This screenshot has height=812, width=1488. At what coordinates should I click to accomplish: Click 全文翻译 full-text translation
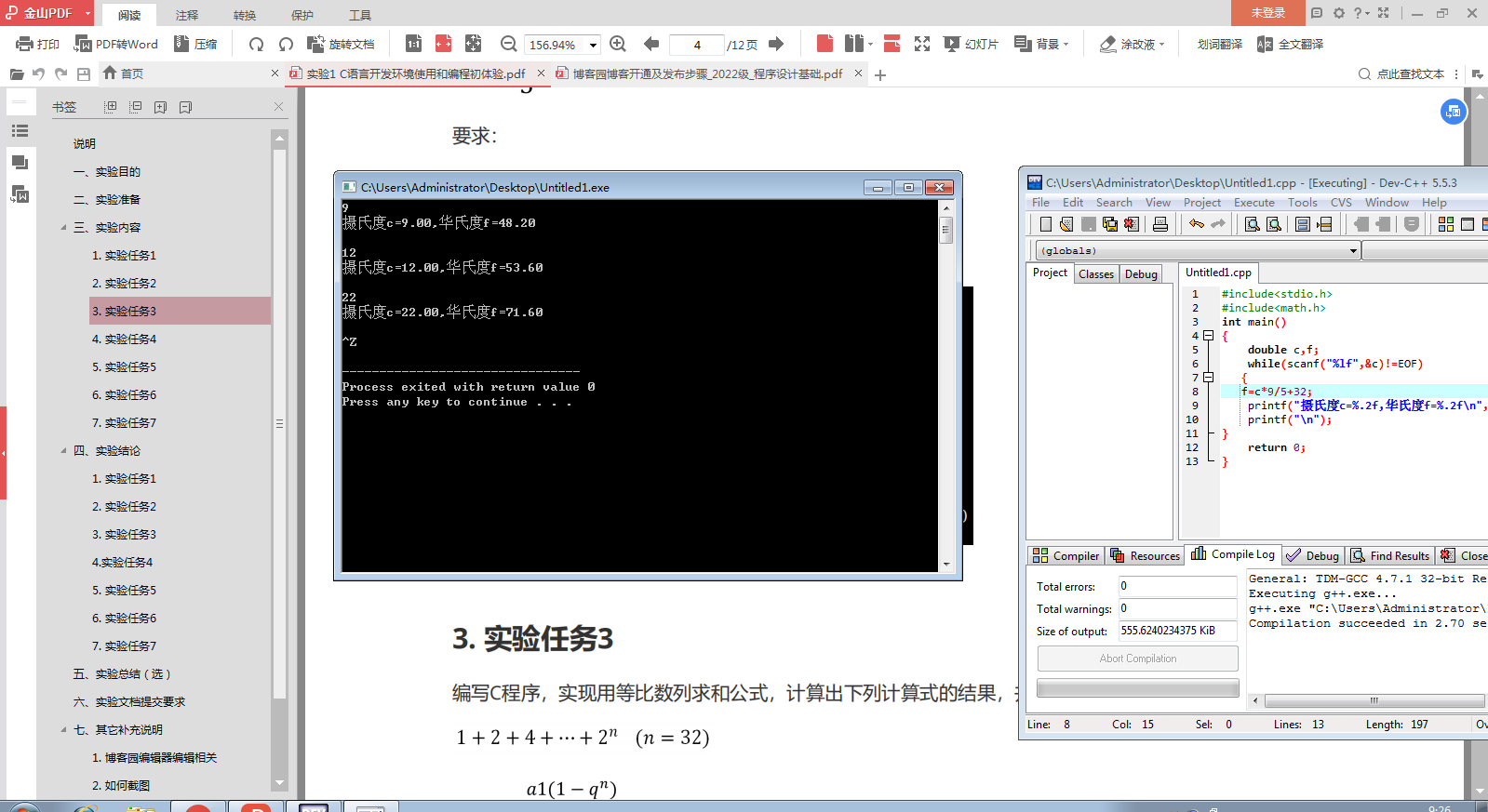coord(1290,44)
